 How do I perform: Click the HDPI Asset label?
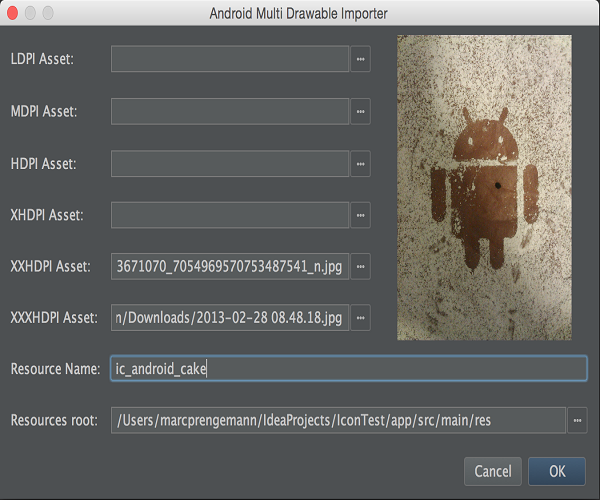(43, 164)
